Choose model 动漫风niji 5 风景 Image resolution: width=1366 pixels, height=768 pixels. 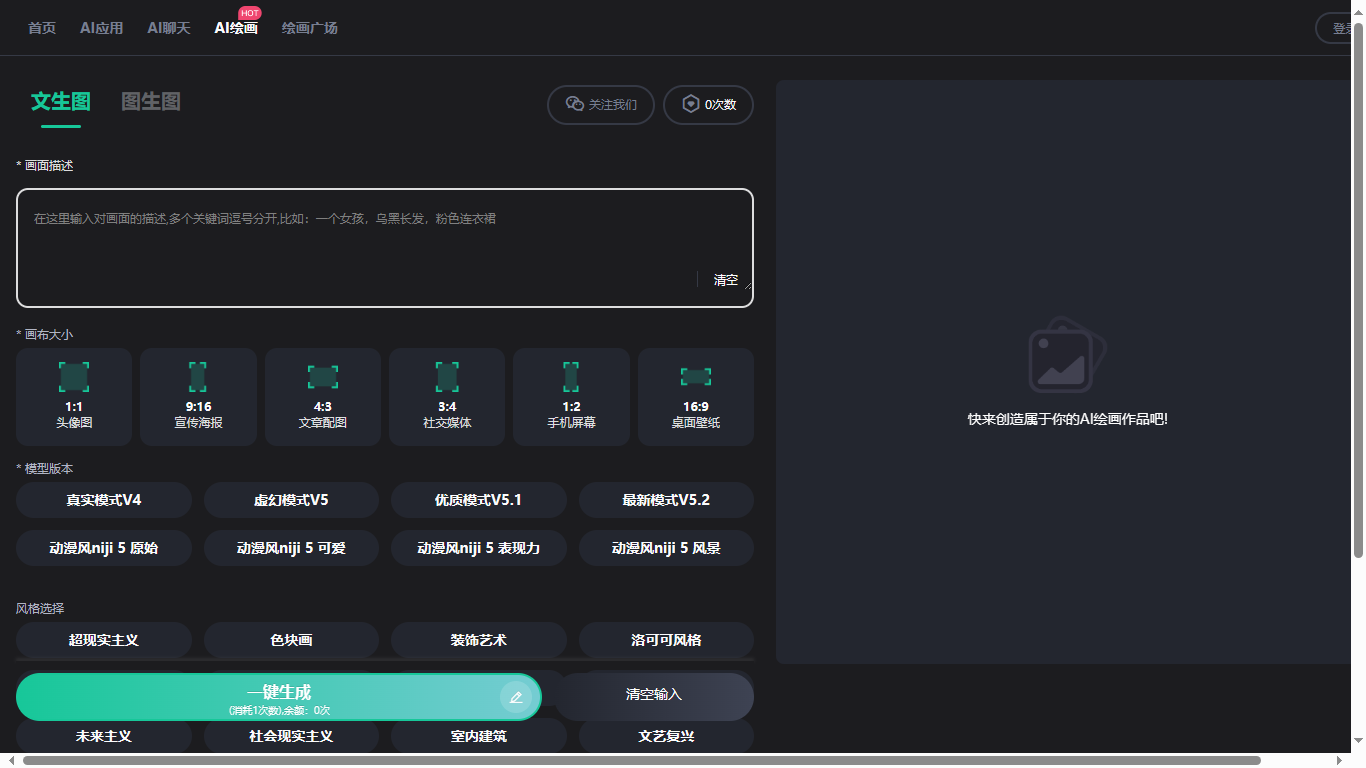coord(666,548)
